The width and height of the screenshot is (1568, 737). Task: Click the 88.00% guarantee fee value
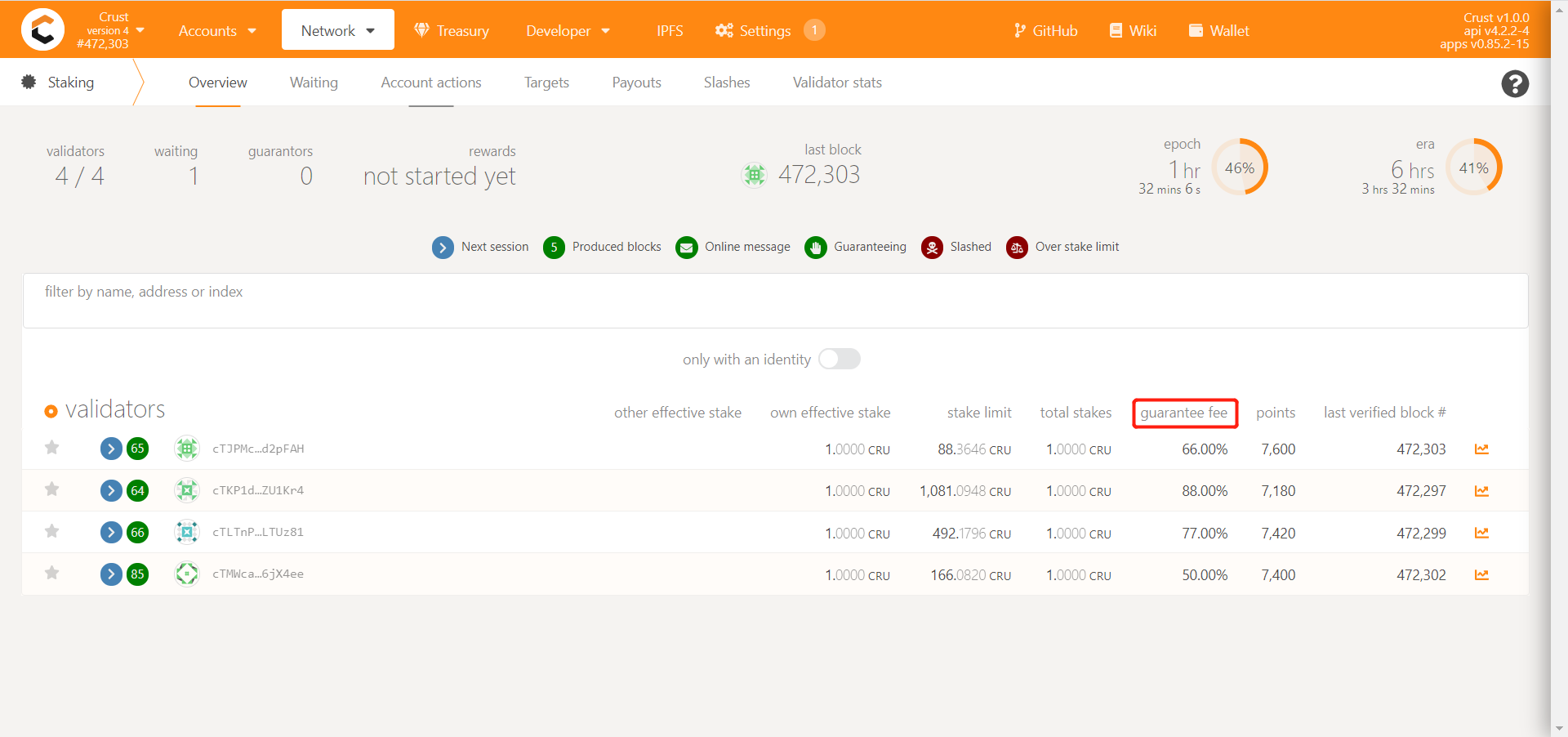pos(1205,491)
